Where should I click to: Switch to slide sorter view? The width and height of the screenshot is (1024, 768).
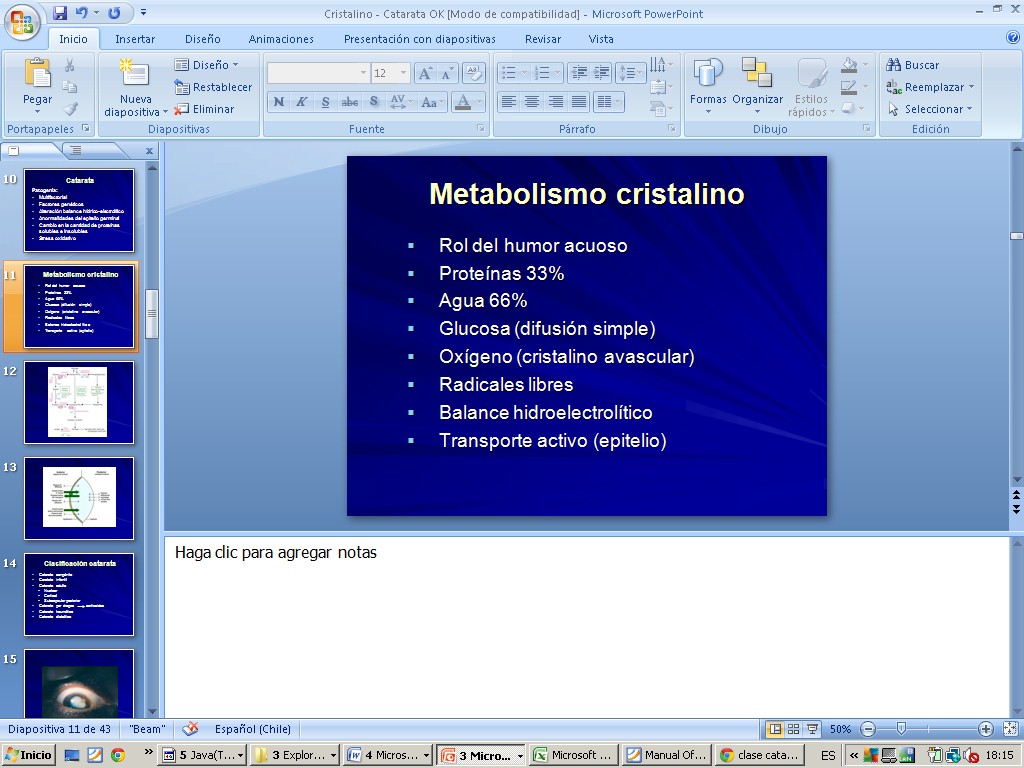pyautogui.click(x=793, y=729)
